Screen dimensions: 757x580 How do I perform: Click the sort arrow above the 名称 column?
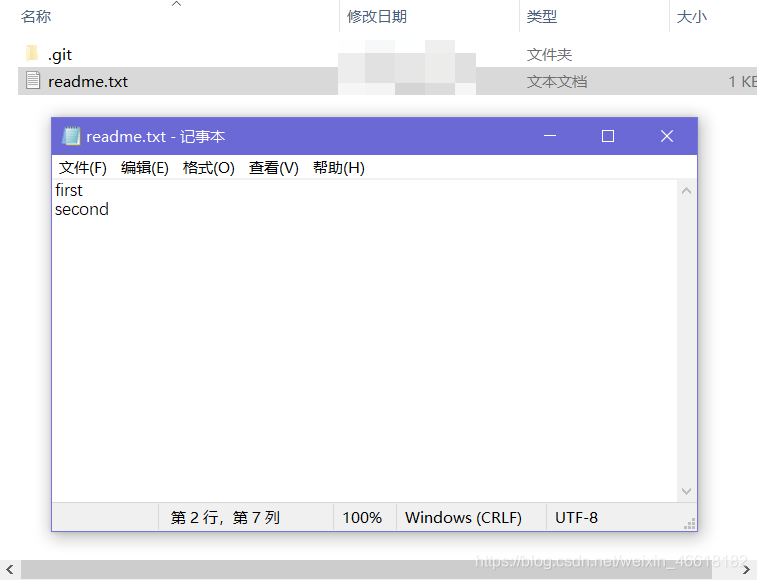tap(177, 4)
